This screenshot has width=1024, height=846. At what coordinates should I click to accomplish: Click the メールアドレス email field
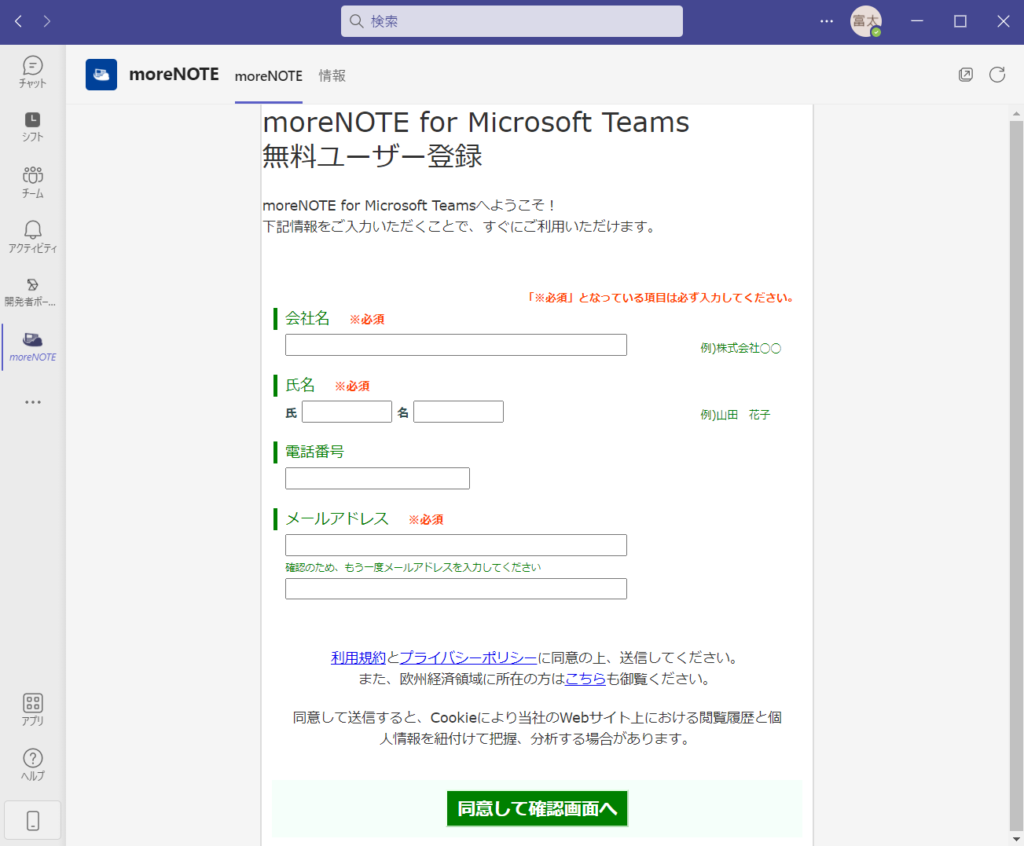tap(456, 545)
